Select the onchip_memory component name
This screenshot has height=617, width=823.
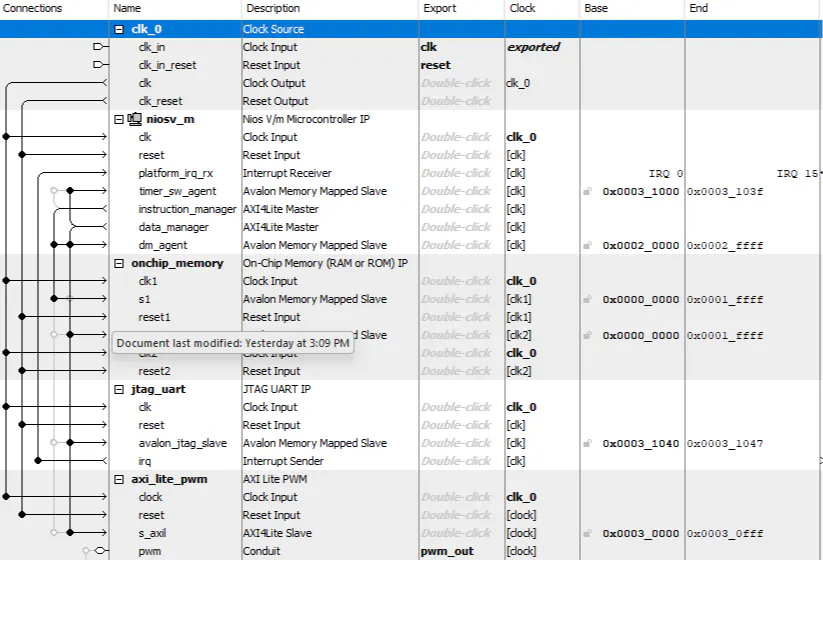[177, 263]
